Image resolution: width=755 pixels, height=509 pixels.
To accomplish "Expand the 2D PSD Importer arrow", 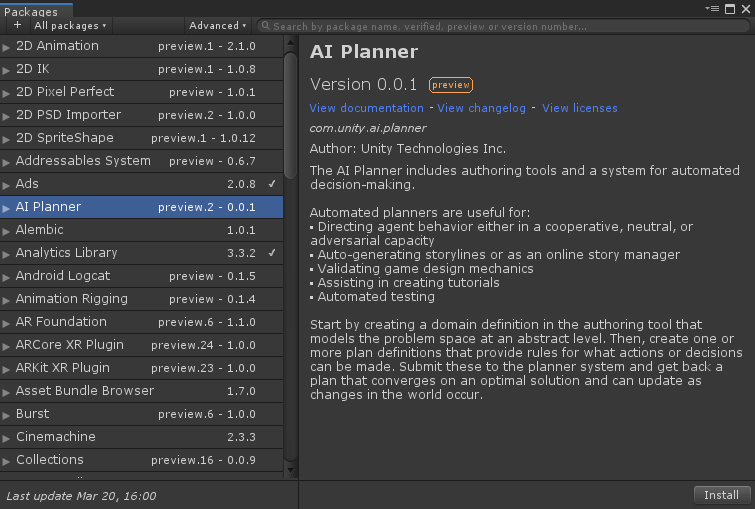I will pyautogui.click(x=6, y=116).
